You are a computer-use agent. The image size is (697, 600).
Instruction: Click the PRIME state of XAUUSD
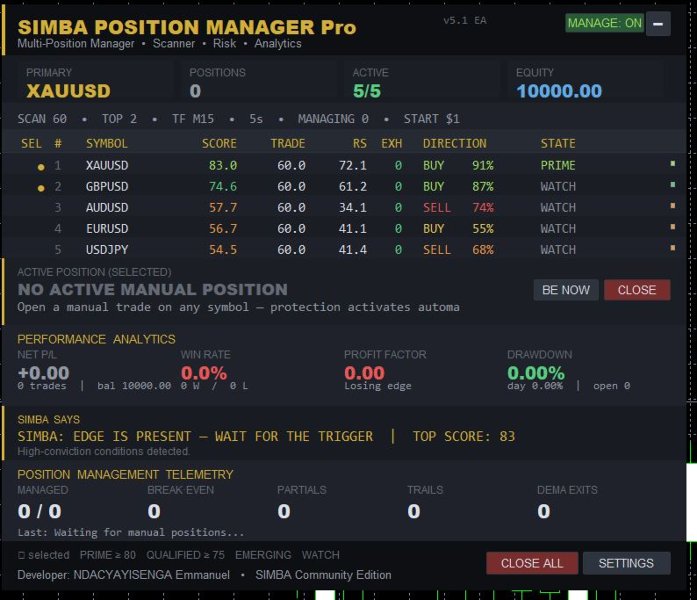click(558, 166)
